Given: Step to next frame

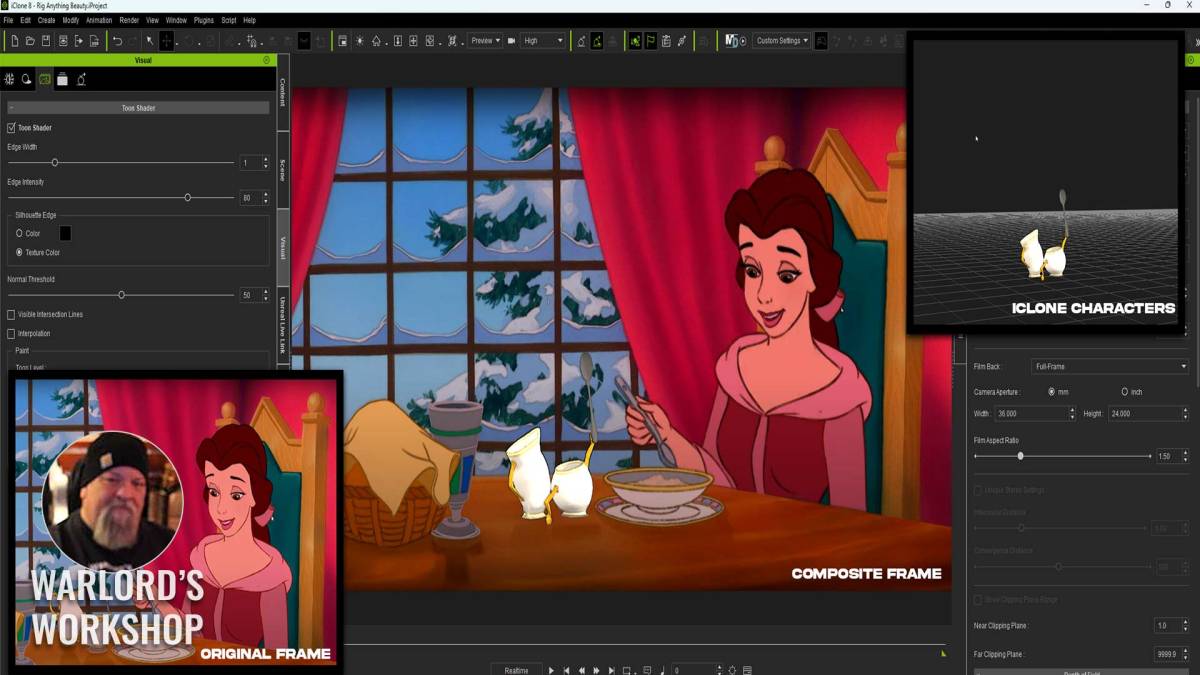Looking at the screenshot, I should [596, 670].
